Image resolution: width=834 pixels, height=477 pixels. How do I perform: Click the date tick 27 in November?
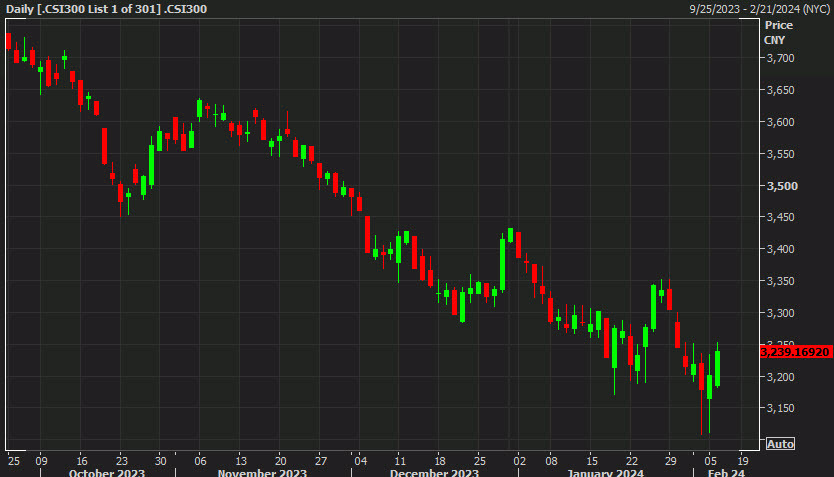321,461
